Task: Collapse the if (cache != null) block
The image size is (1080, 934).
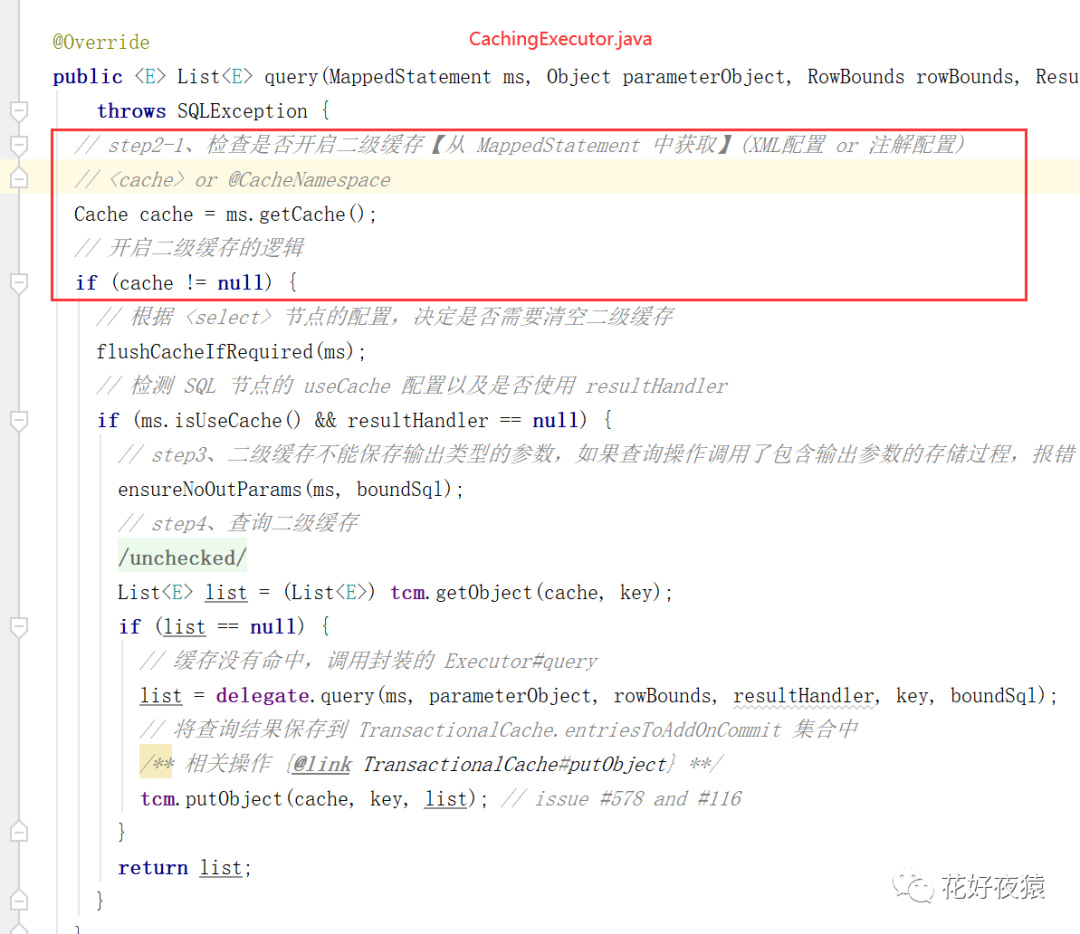Action: coord(19,282)
